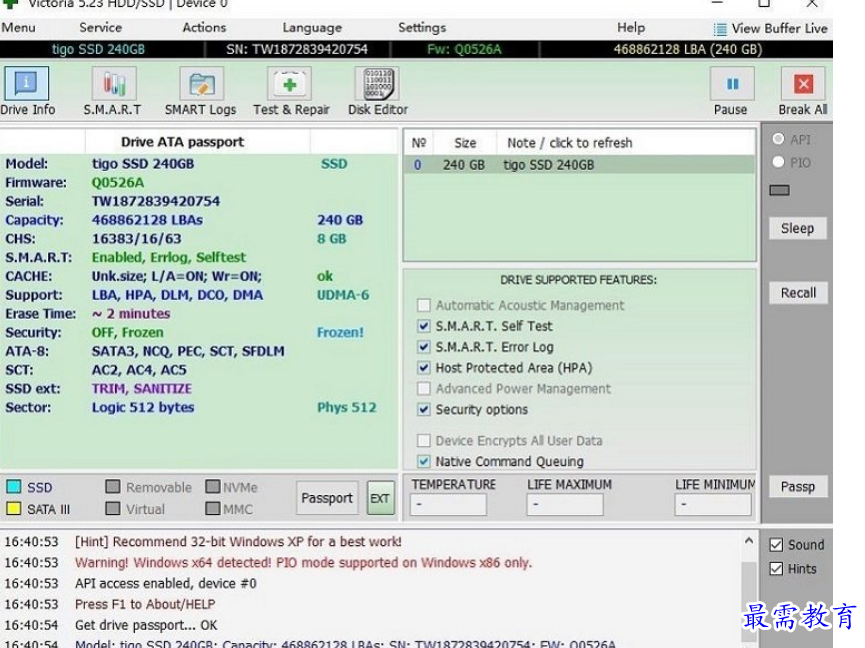The height and width of the screenshot is (648, 865).
Task: Click the green EXT button
Action: pos(380,498)
